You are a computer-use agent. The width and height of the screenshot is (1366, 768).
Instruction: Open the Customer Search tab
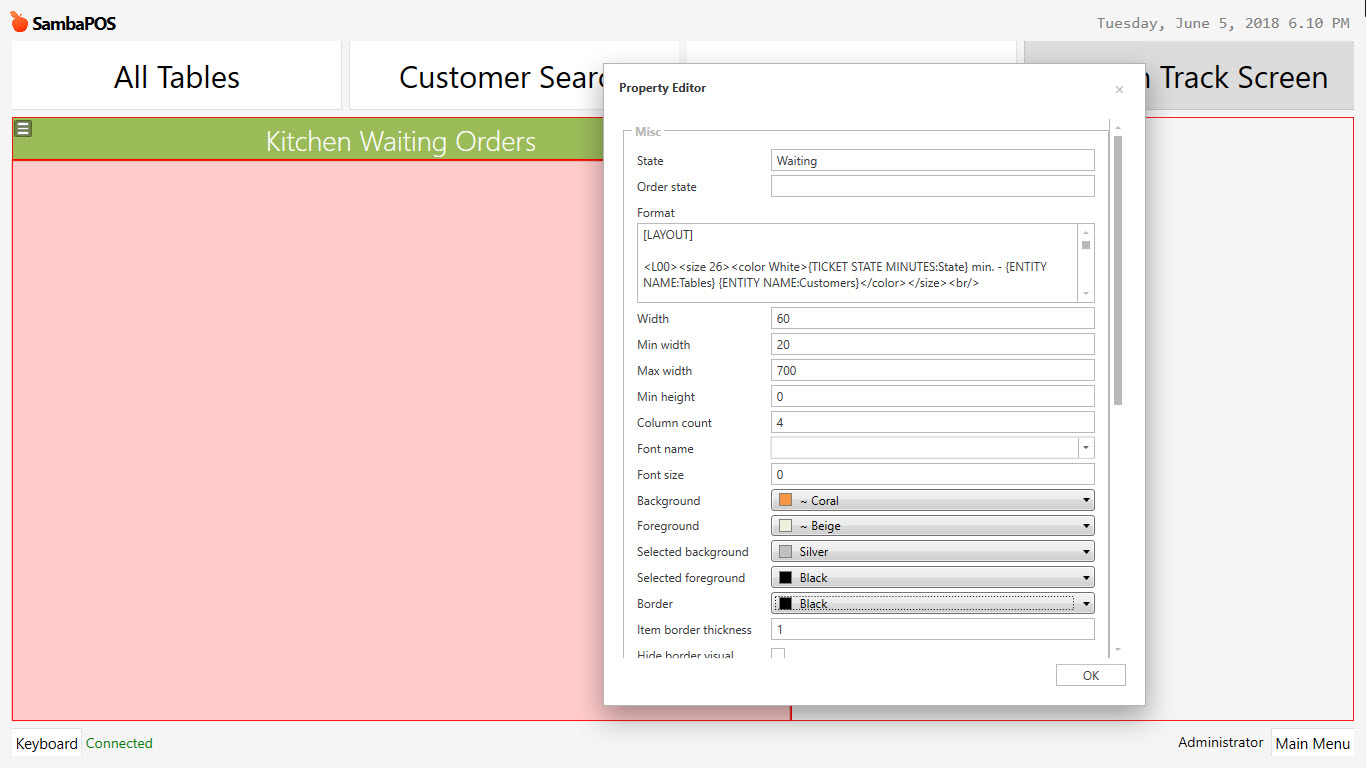pyautogui.click(x=480, y=75)
